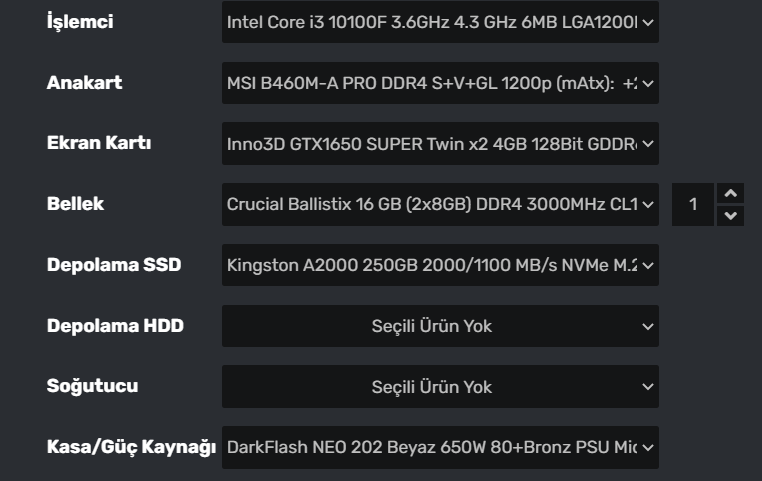This screenshot has width=762, height=481.
Task: Click the chevron arrow on Crucial Ballistix row
Action: click(x=648, y=205)
